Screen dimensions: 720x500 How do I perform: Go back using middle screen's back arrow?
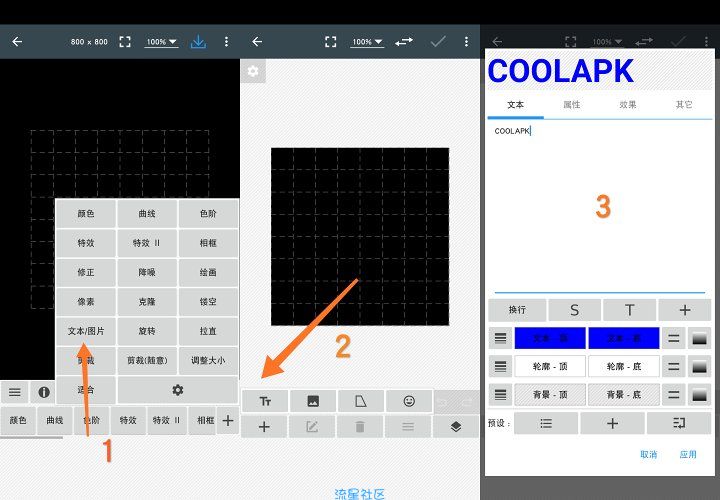point(257,42)
